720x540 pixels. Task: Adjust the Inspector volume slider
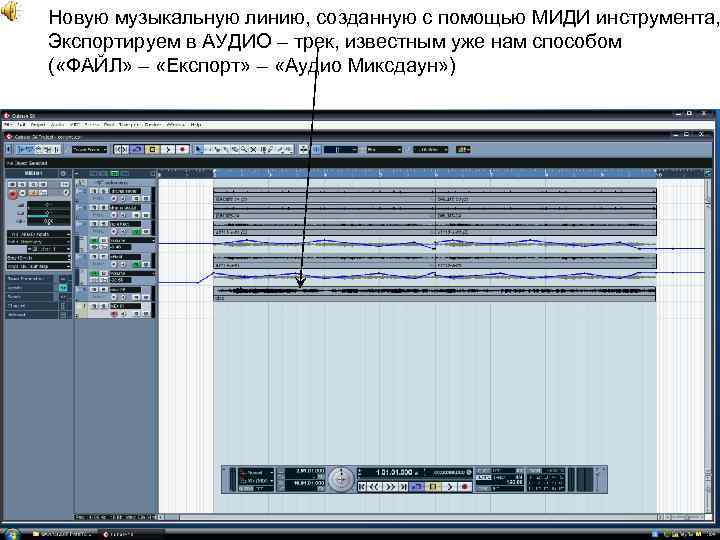pos(48,205)
